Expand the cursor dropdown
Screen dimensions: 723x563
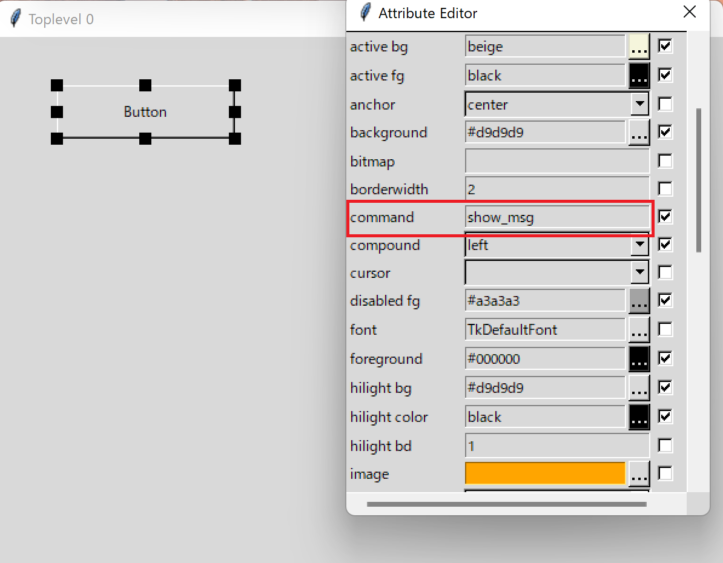coord(640,272)
